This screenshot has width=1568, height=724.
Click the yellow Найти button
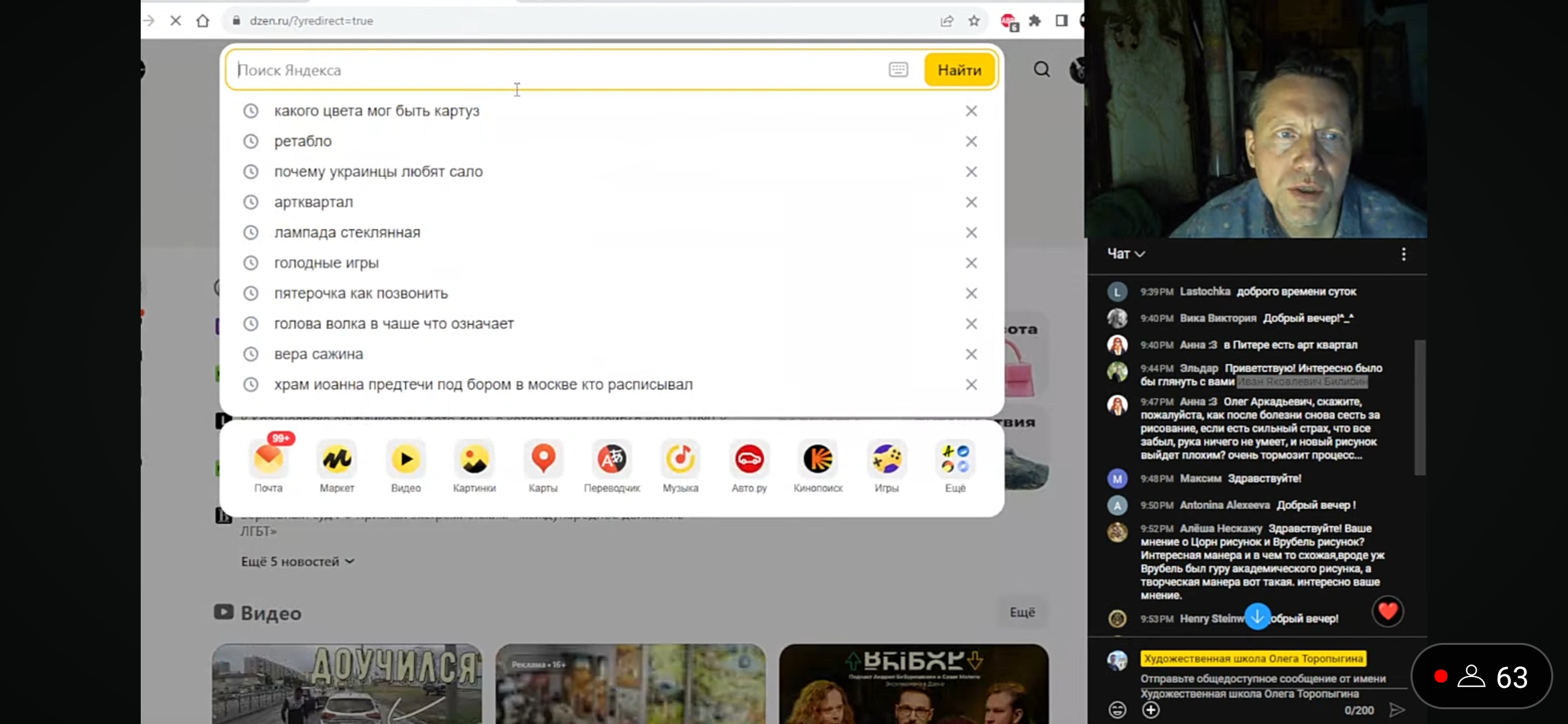960,70
